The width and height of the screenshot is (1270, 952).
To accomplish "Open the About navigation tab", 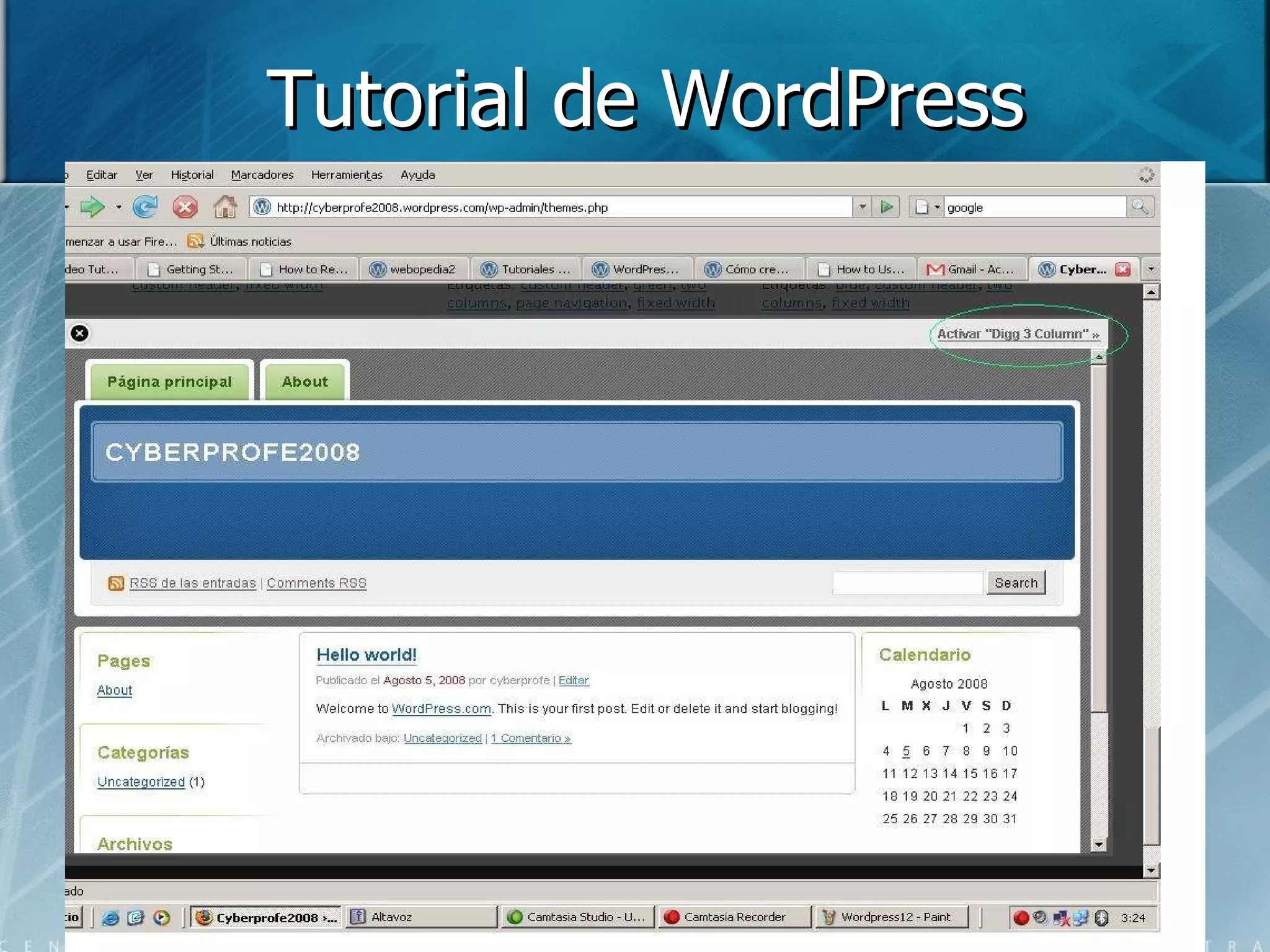I will coord(304,382).
